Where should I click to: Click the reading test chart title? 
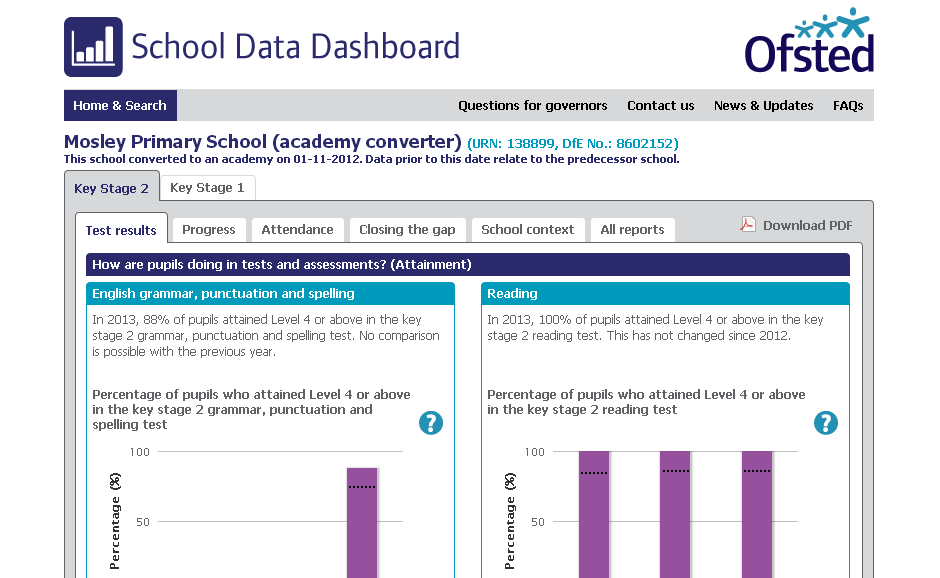646,402
